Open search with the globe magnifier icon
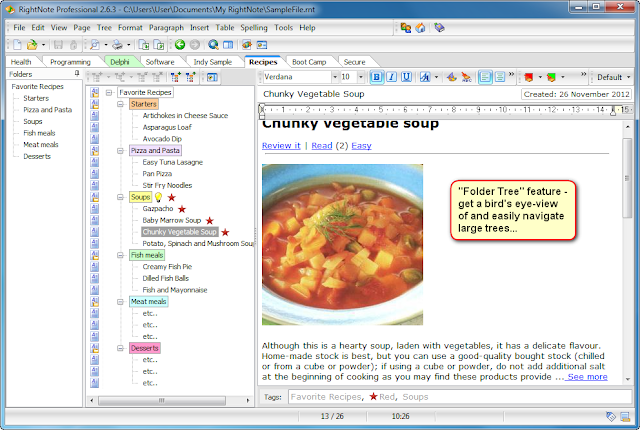The image size is (640, 430). [x=213, y=44]
